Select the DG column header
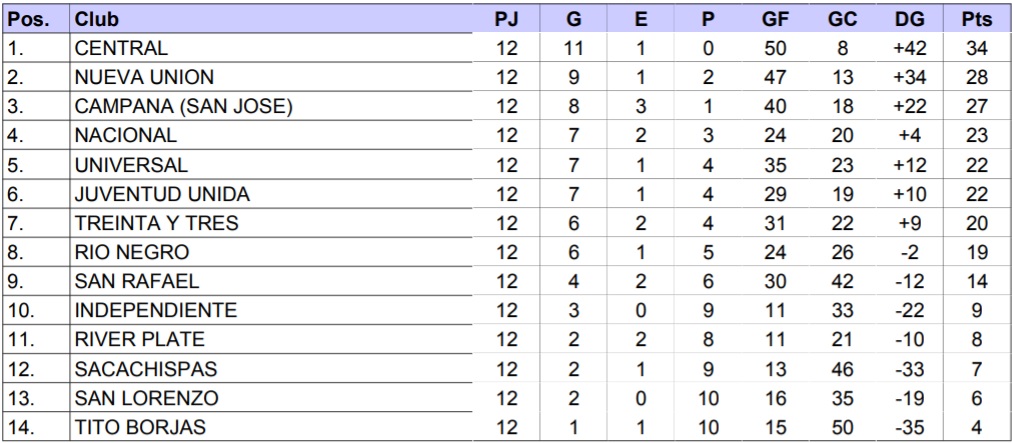1012x443 pixels. (x=909, y=19)
